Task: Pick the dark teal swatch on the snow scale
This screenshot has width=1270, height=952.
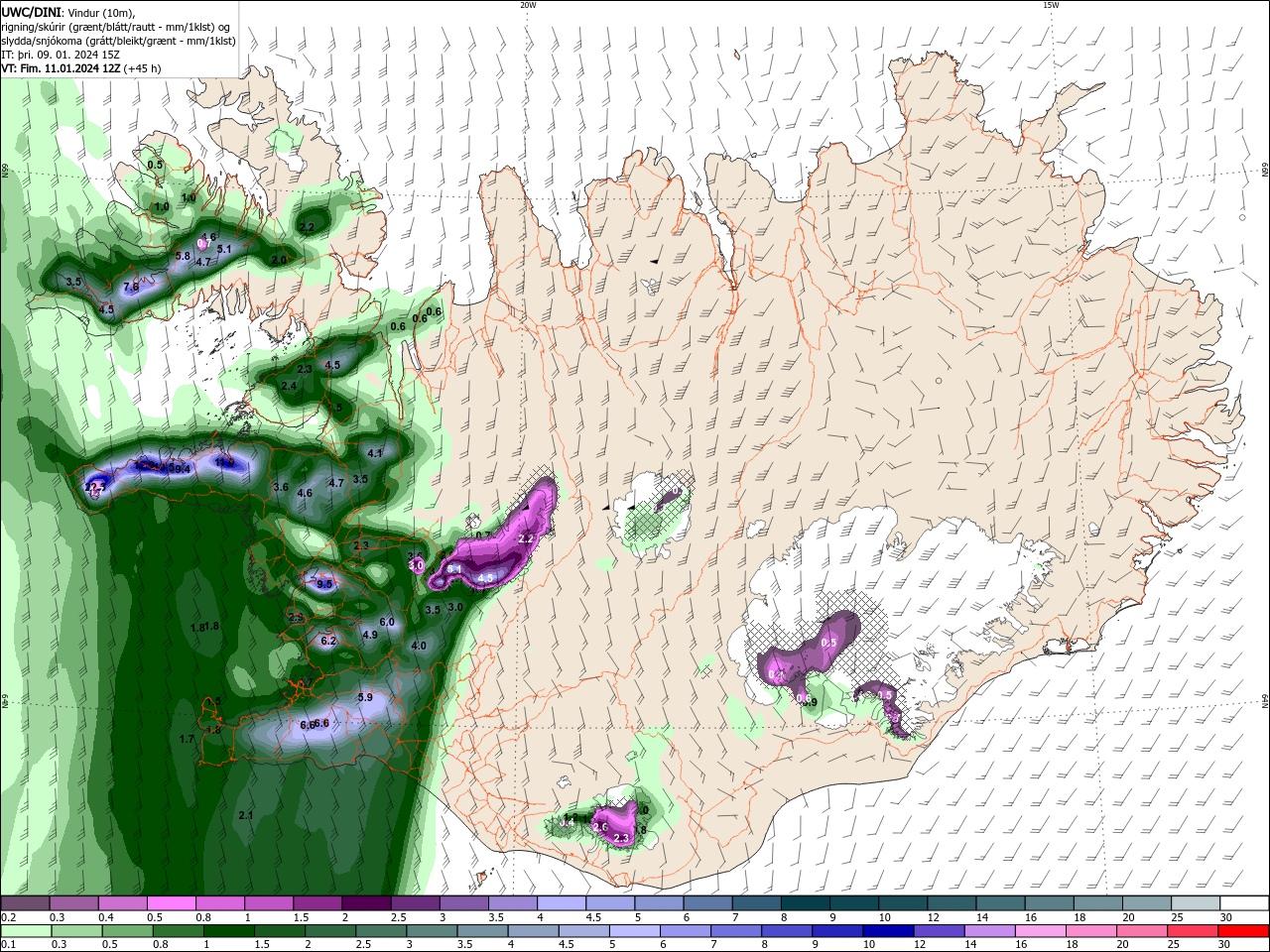Action: point(806,902)
